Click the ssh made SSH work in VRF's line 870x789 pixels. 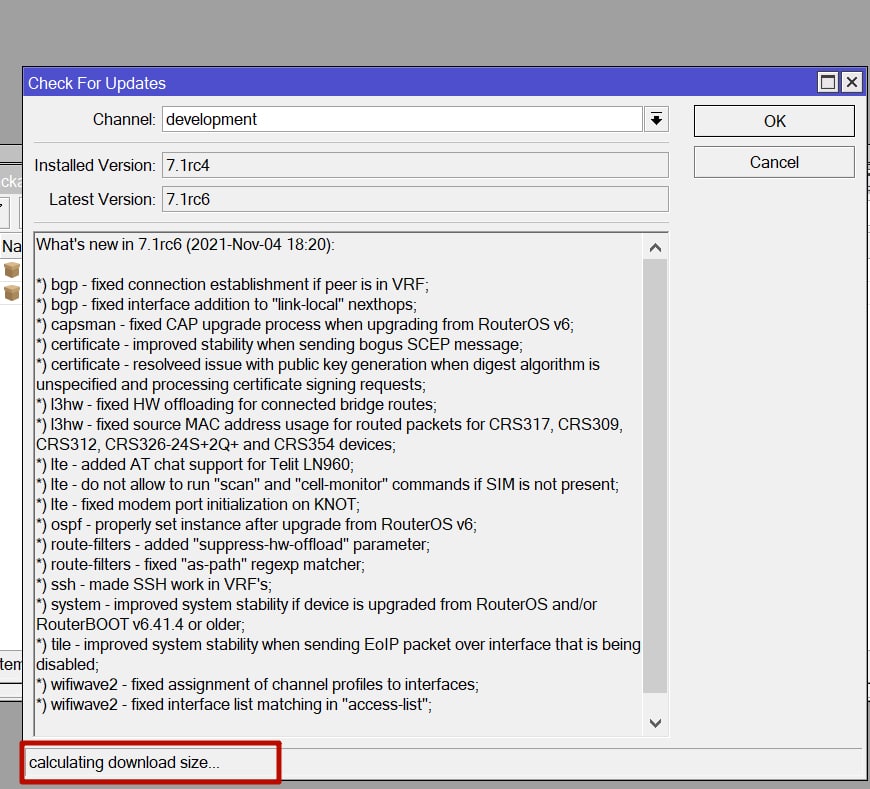[x=154, y=584]
